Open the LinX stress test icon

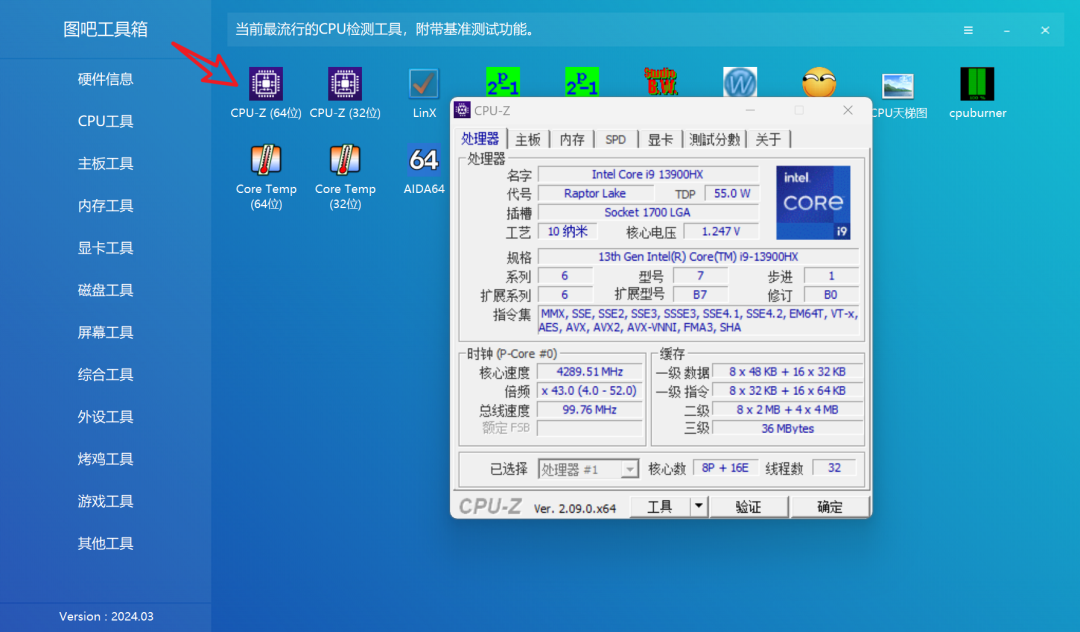coord(424,93)
